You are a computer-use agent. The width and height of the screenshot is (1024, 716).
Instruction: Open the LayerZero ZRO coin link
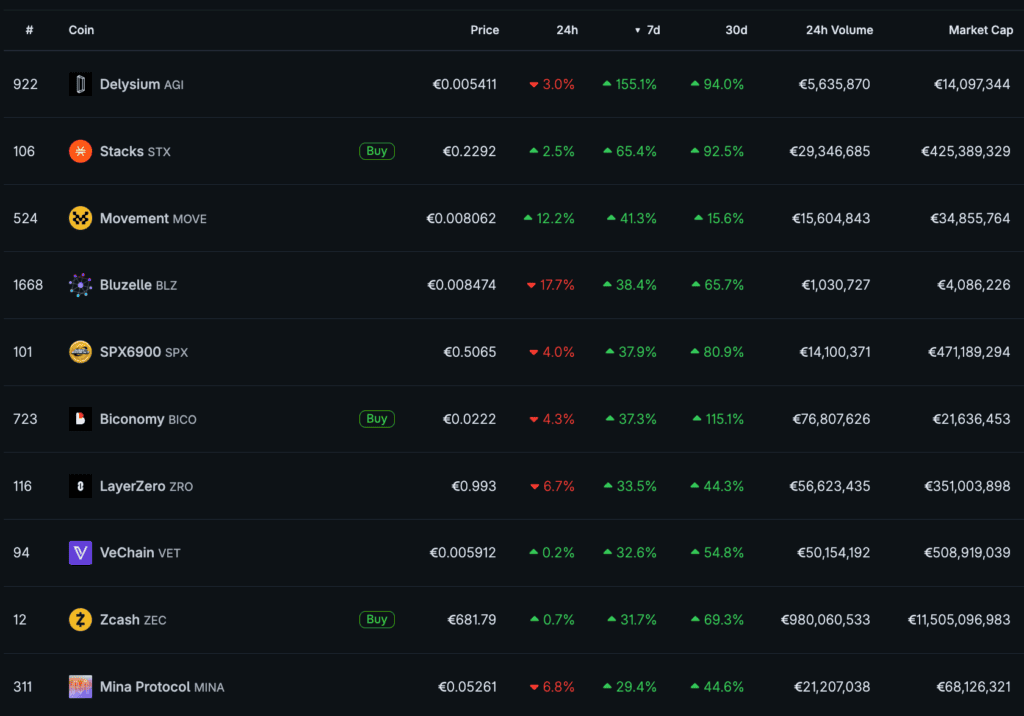146,486
